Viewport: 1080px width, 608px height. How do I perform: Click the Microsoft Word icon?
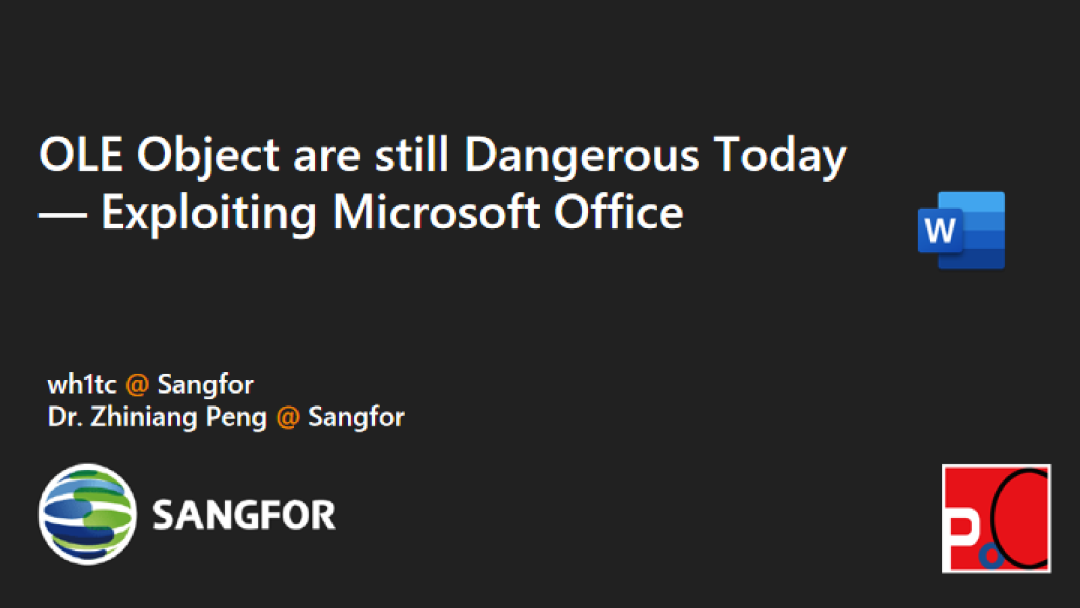tap(961, 231)
